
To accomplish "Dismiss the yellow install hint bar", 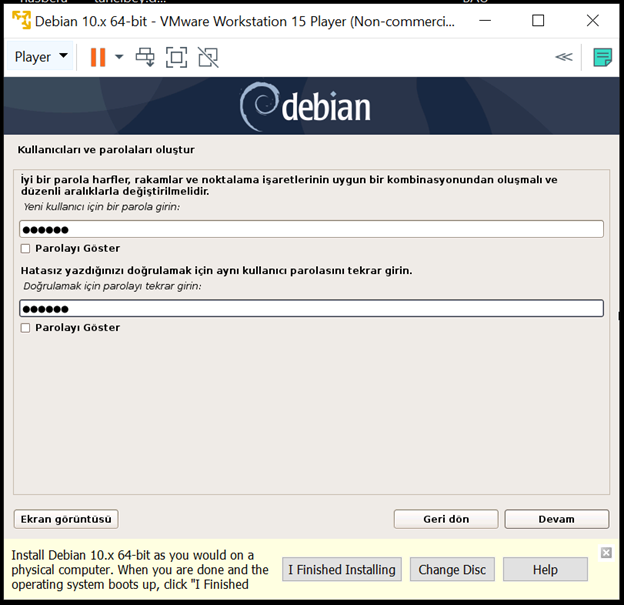I will pos(606,553).
